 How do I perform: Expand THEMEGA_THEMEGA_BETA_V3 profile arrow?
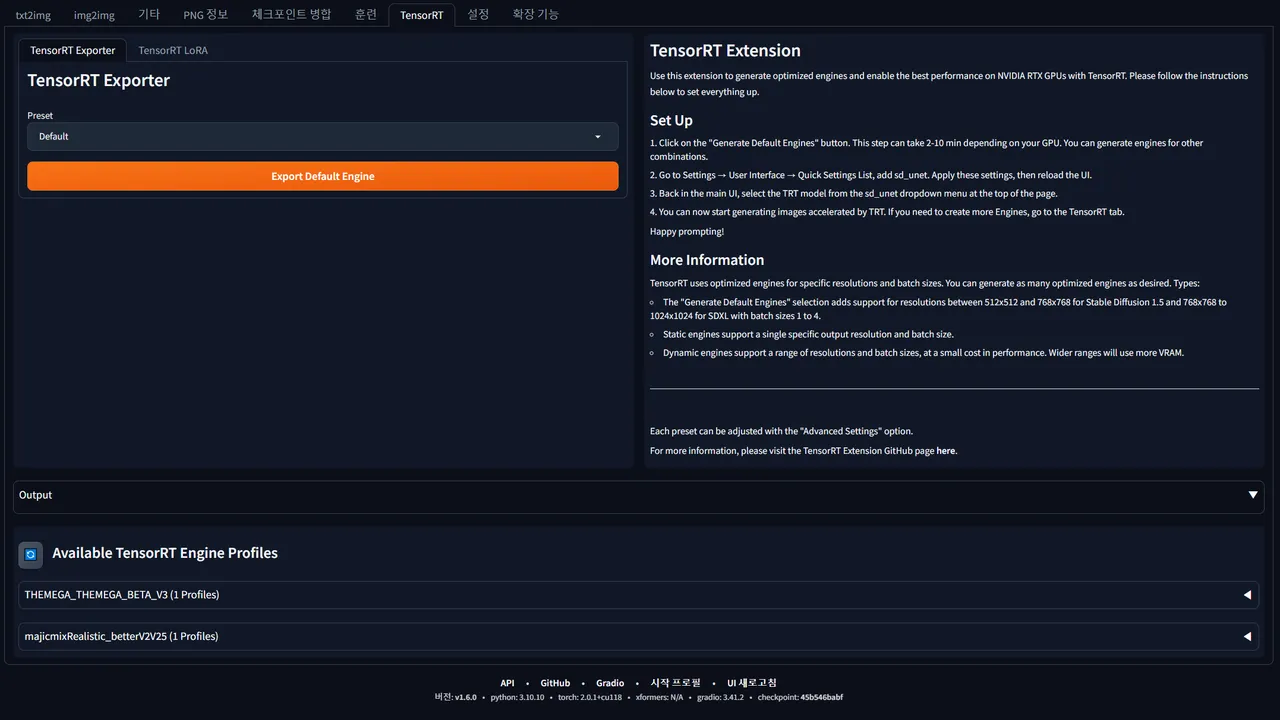[1247, 595]
